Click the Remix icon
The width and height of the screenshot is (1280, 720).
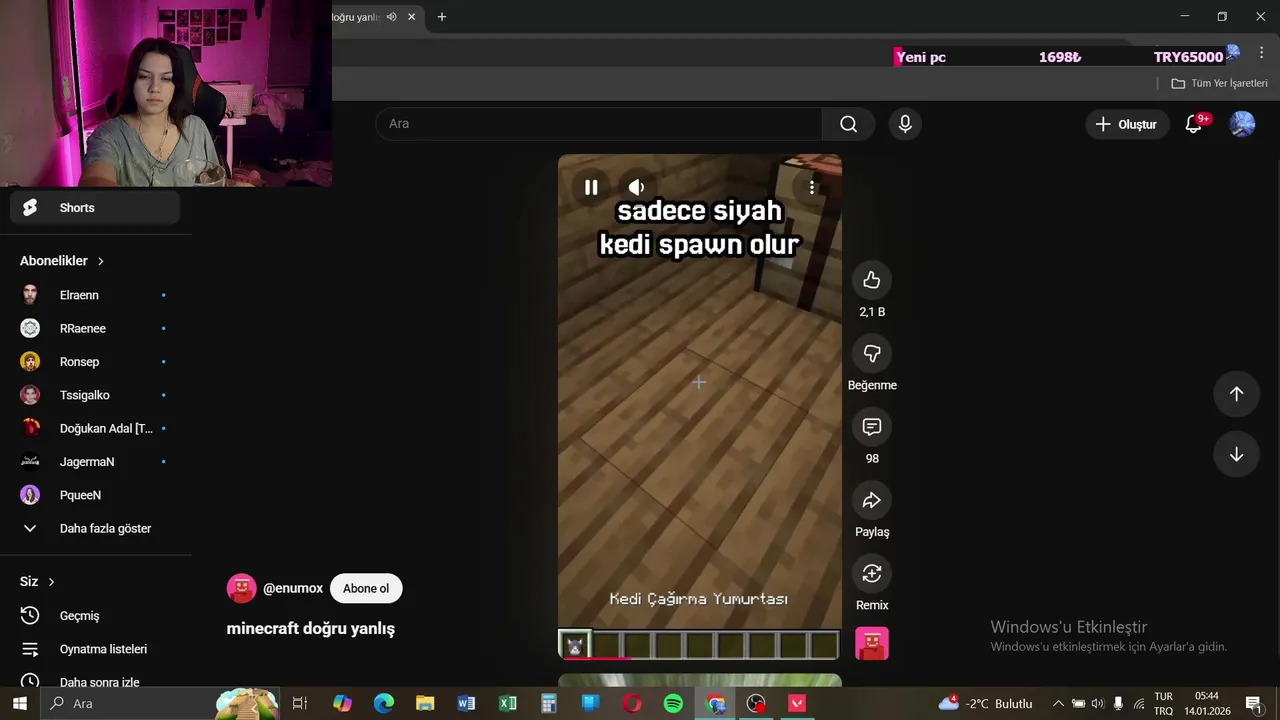tap(872, 573)
